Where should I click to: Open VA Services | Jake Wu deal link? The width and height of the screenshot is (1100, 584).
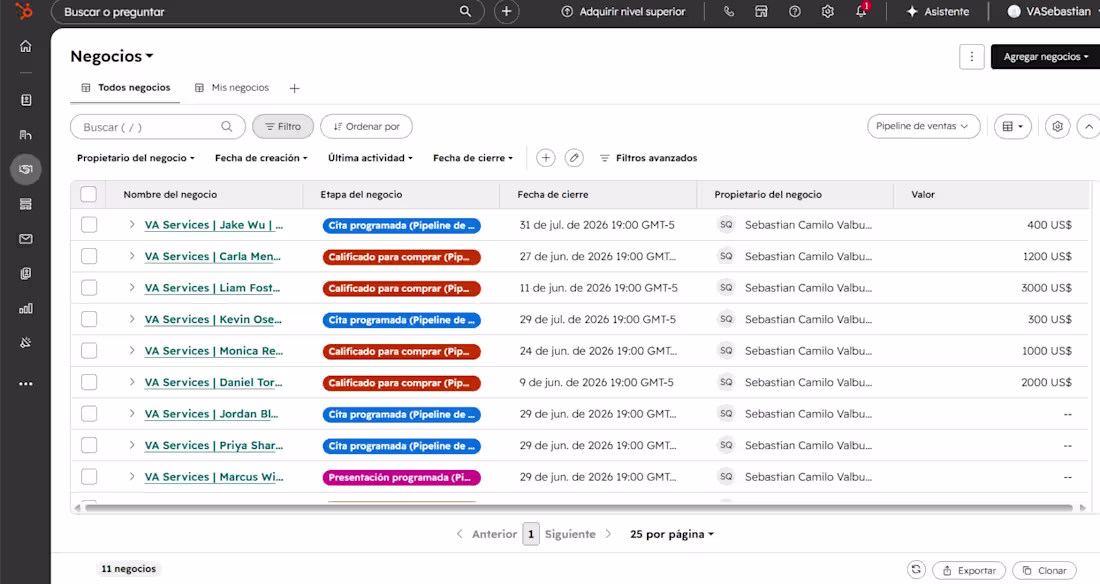pos(213,225)
